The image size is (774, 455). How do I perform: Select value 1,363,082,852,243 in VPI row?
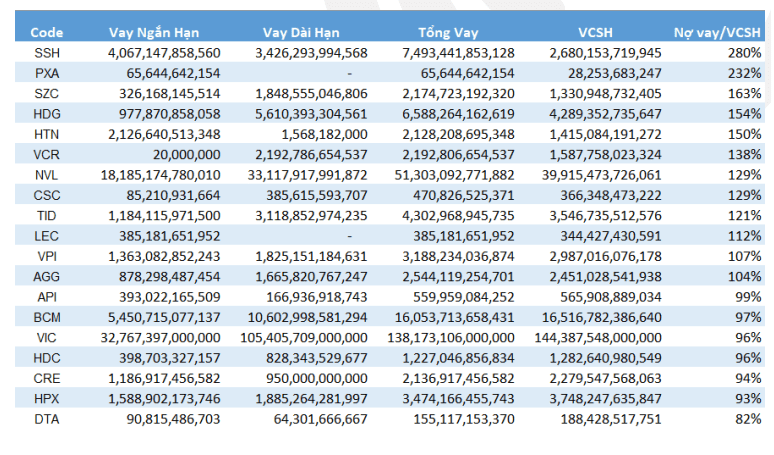click(164, 257)
